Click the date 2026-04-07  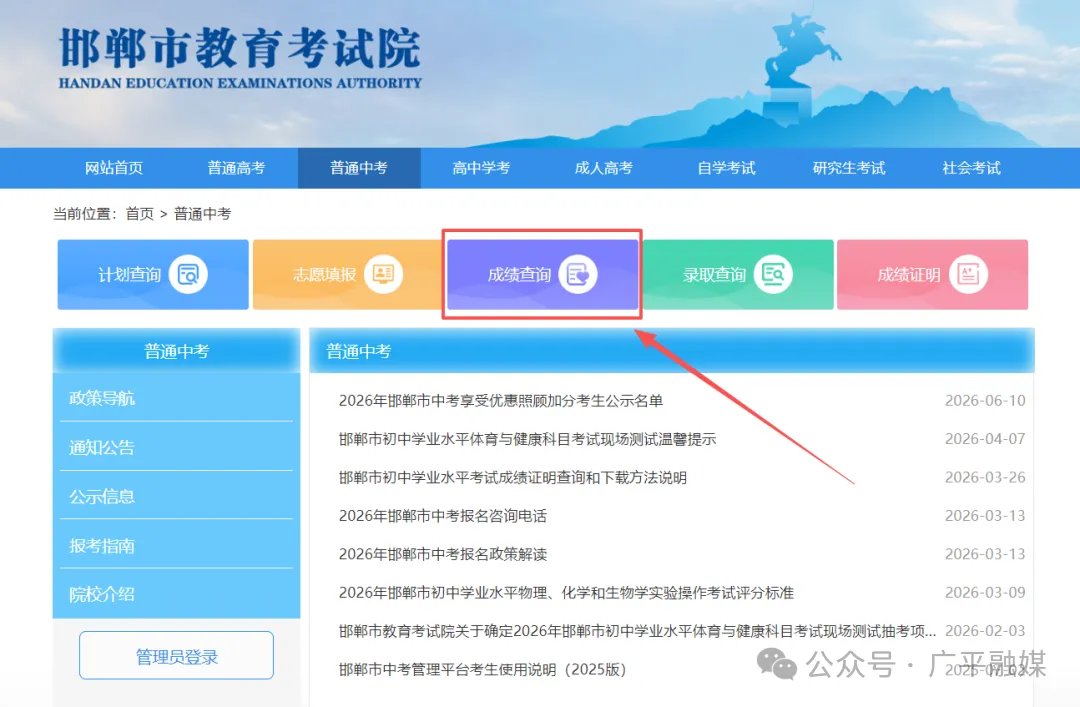pos(985,439)
